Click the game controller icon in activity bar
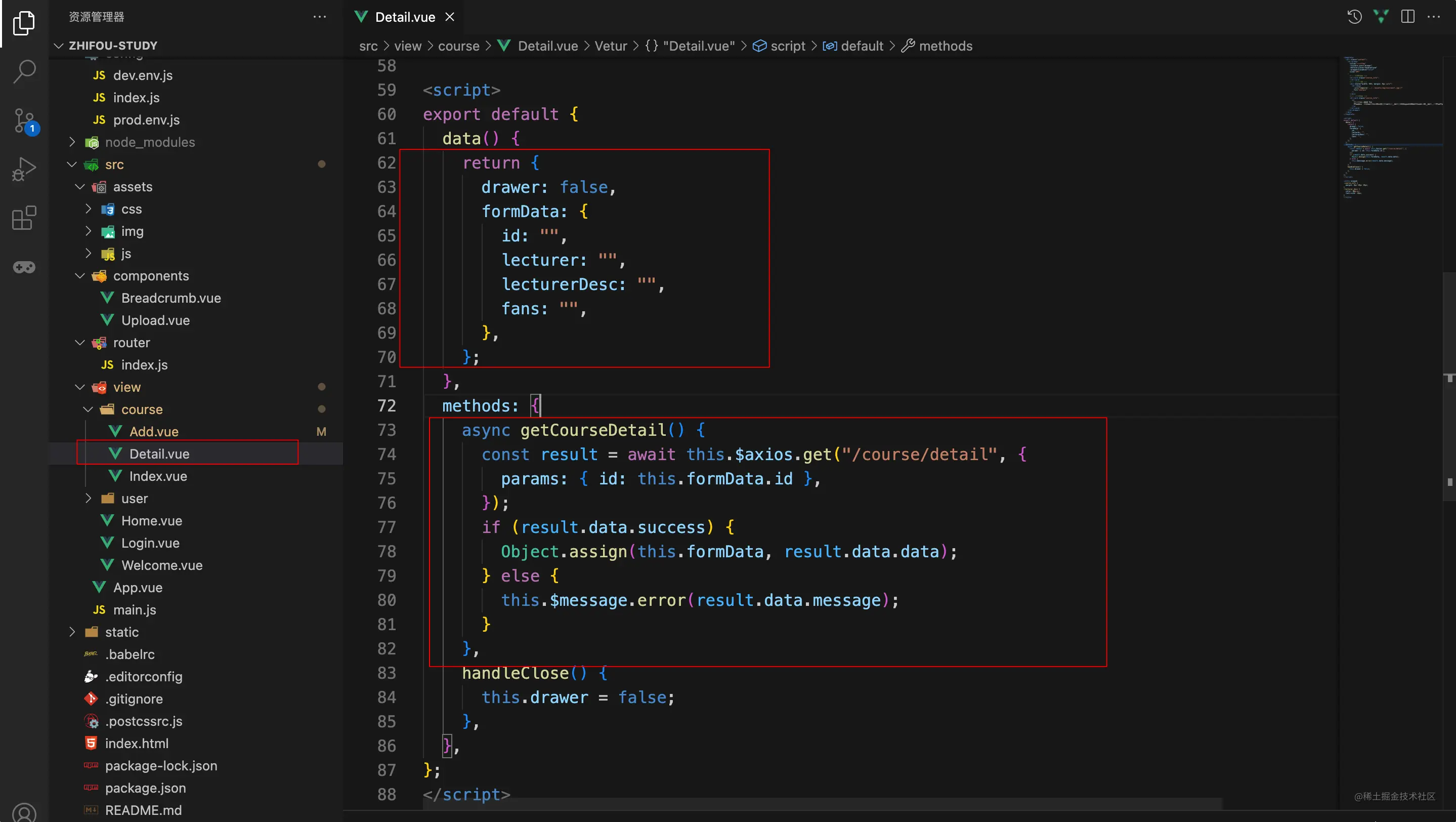 pos(24,267)
